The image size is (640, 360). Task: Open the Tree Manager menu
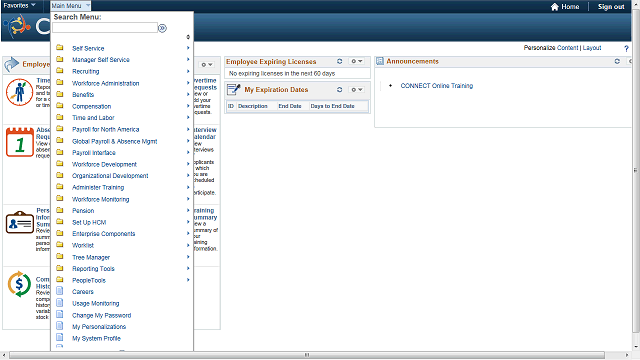[91, 258]
